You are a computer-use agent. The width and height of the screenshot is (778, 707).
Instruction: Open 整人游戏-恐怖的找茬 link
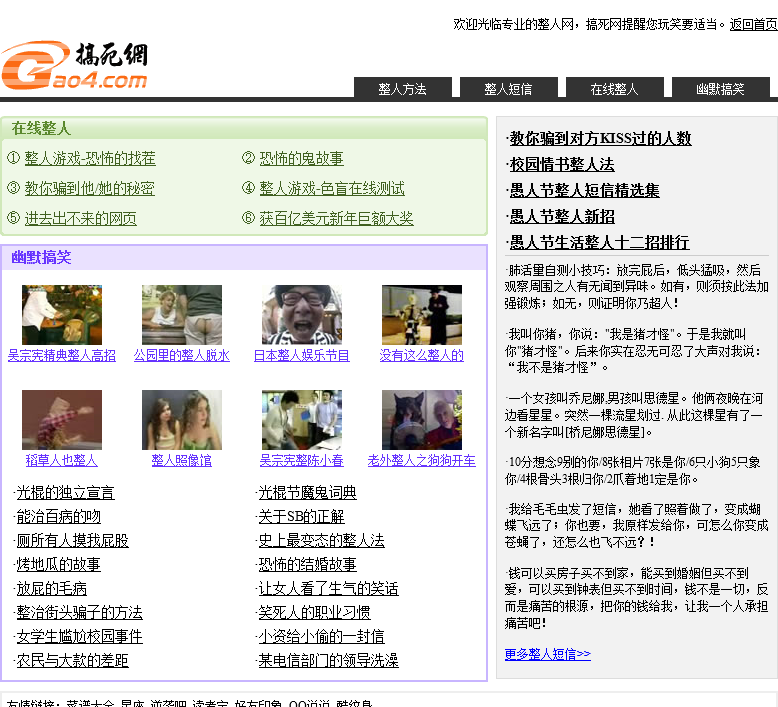pos(90,158)
